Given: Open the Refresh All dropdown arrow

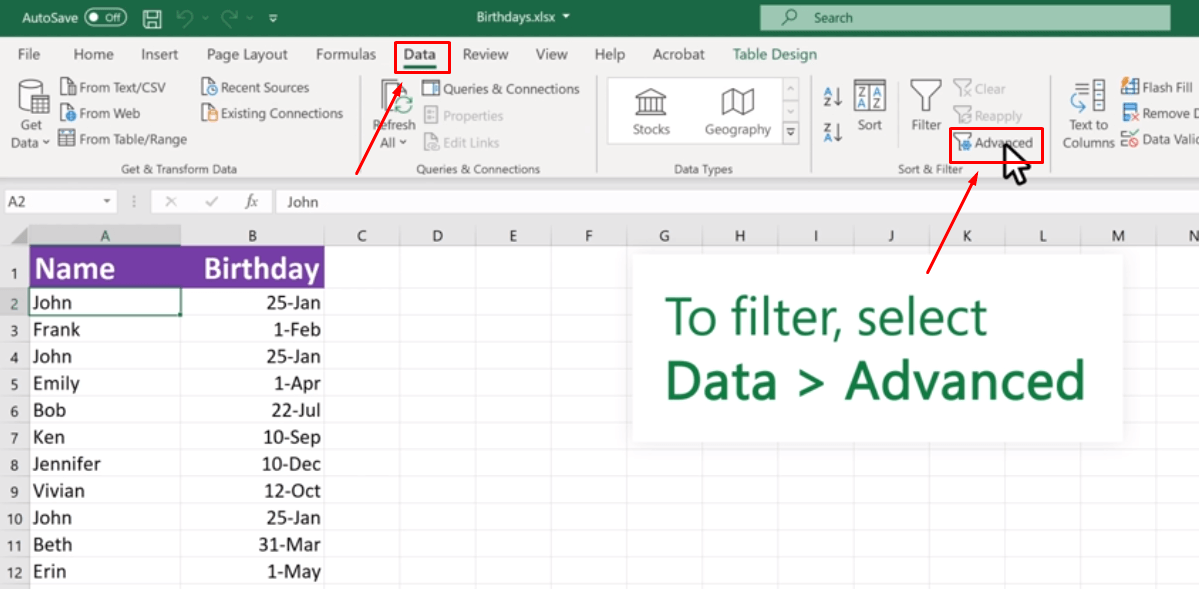Looking at the screenshot, I should tap(403, 143).
